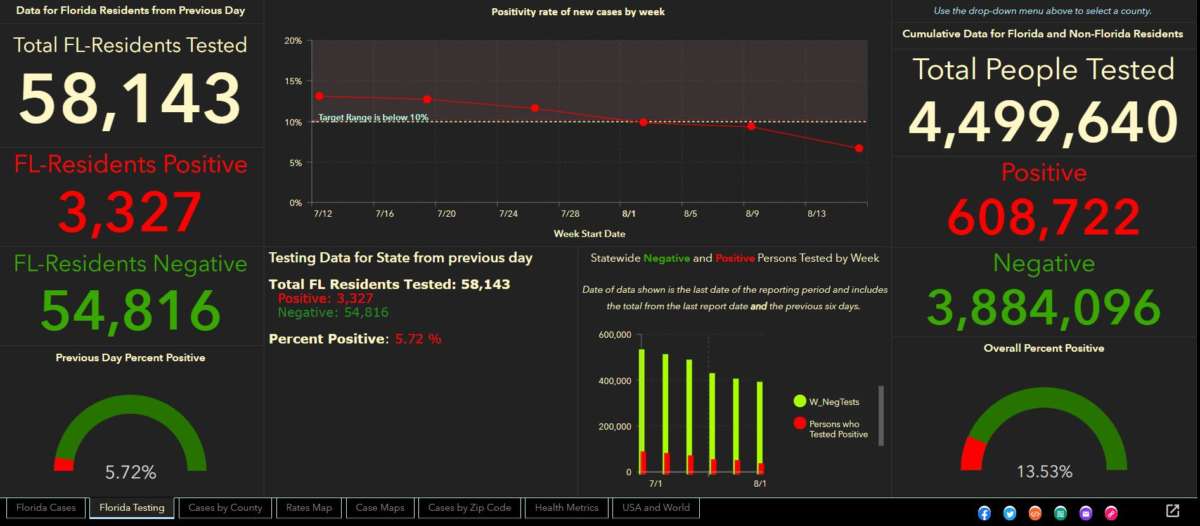Select the 7/12 data point on positivity chart

[x=319, y=96]
